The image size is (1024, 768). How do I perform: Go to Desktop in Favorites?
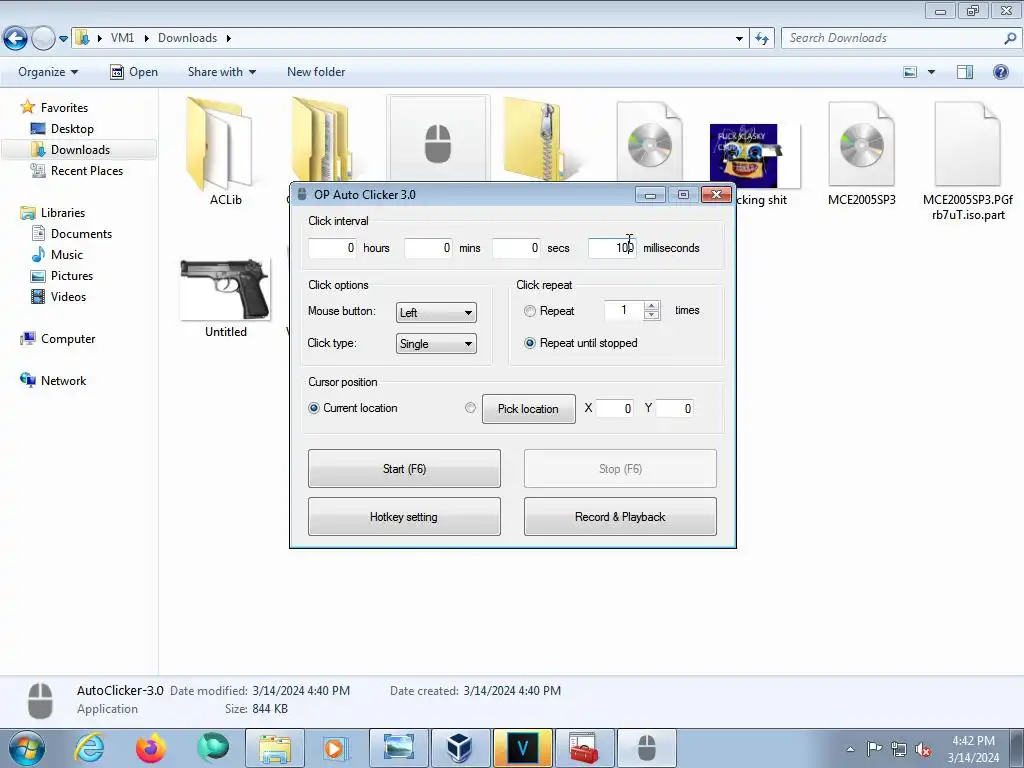72,129
